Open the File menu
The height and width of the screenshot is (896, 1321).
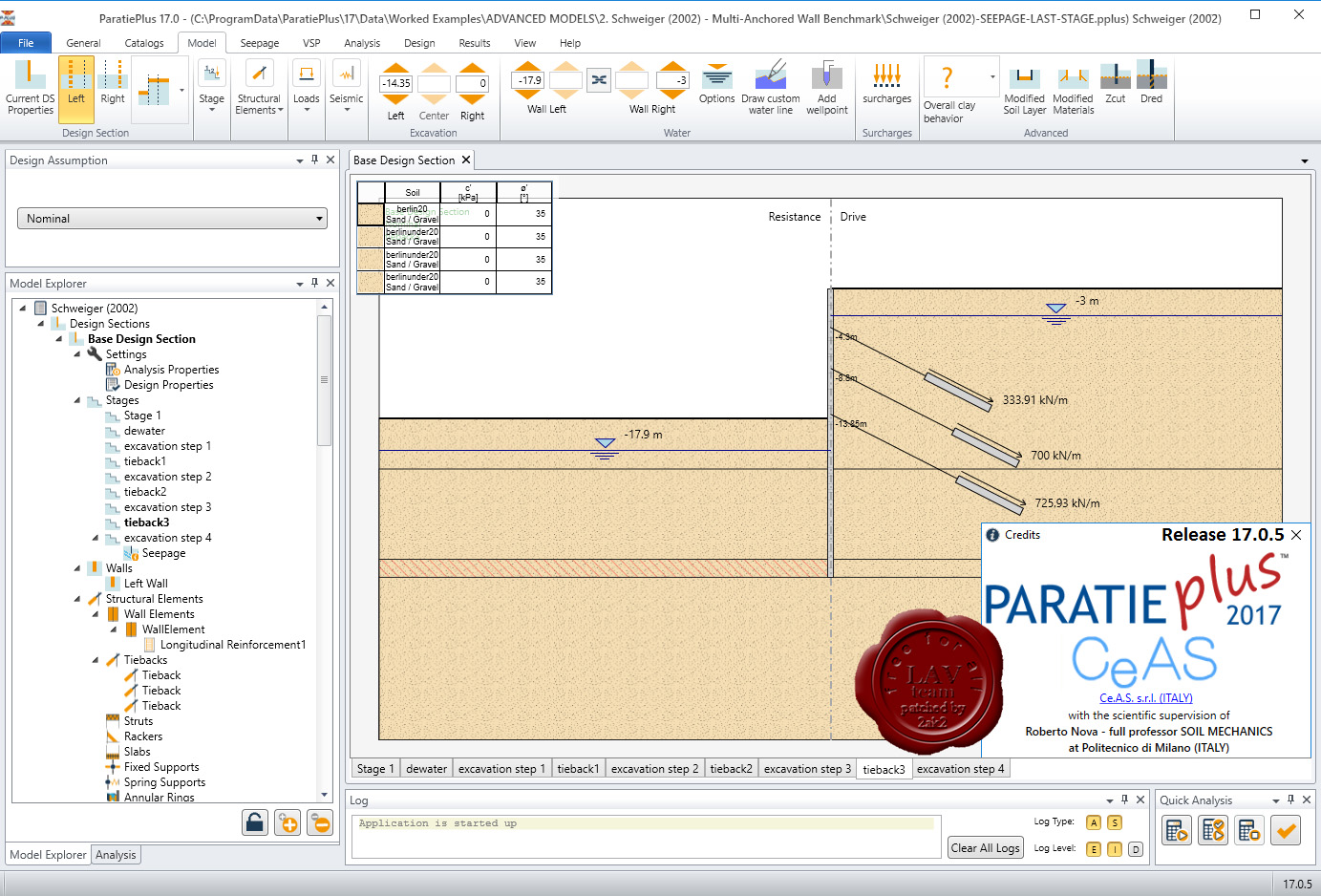point(26,43)
